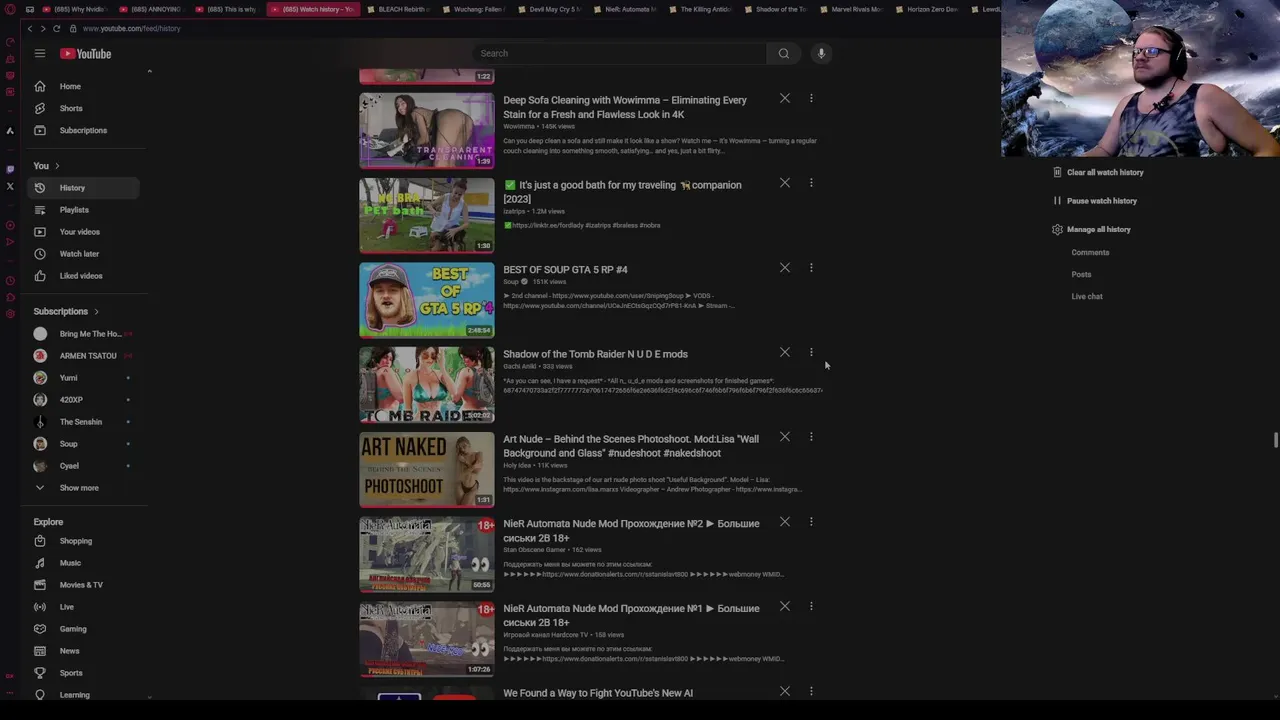Viewport: 1280px width, 720px height.
Task: Open options menu for Deep Sofa Cleaning video
Action: tap(811, 99)
